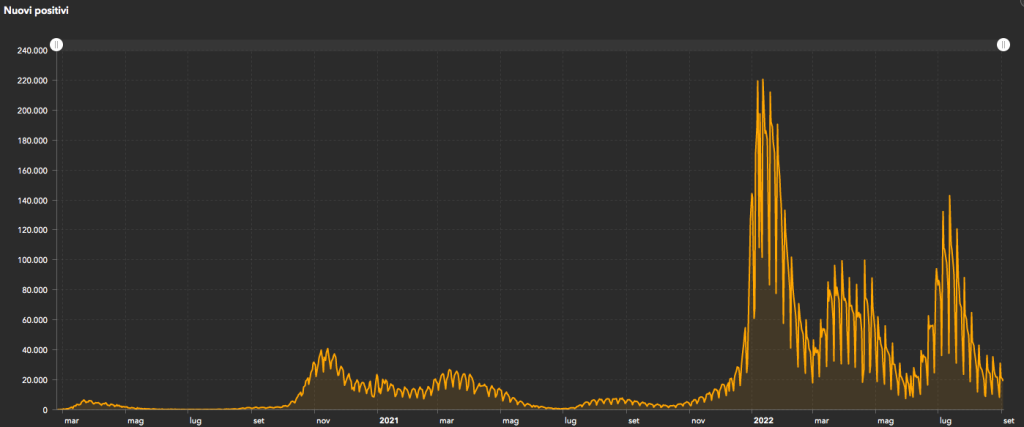Click the right range slider handle
This screenshot has height=427, width=1024.
tap(1003, 45)
